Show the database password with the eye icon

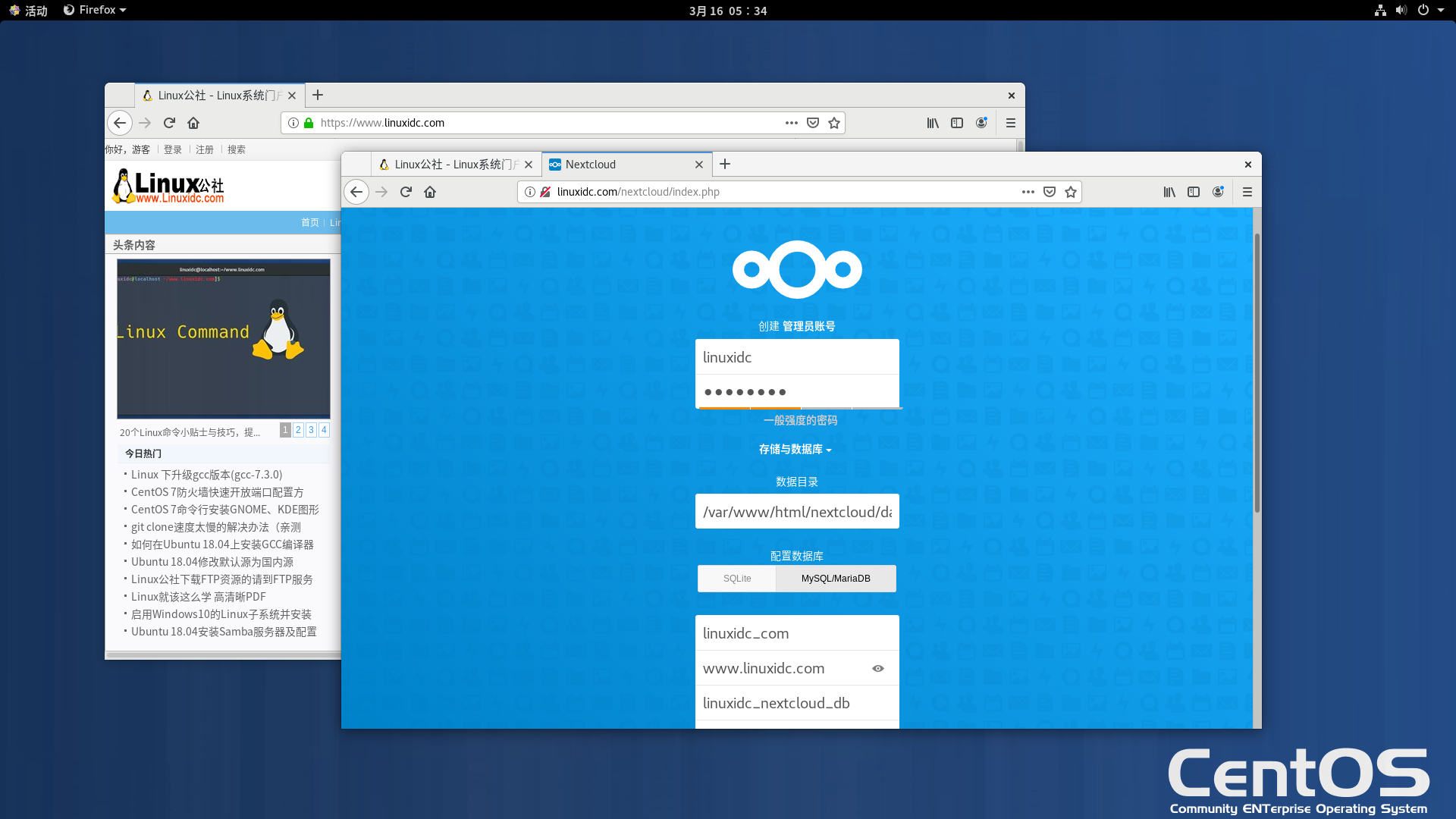tap(878, 668)
